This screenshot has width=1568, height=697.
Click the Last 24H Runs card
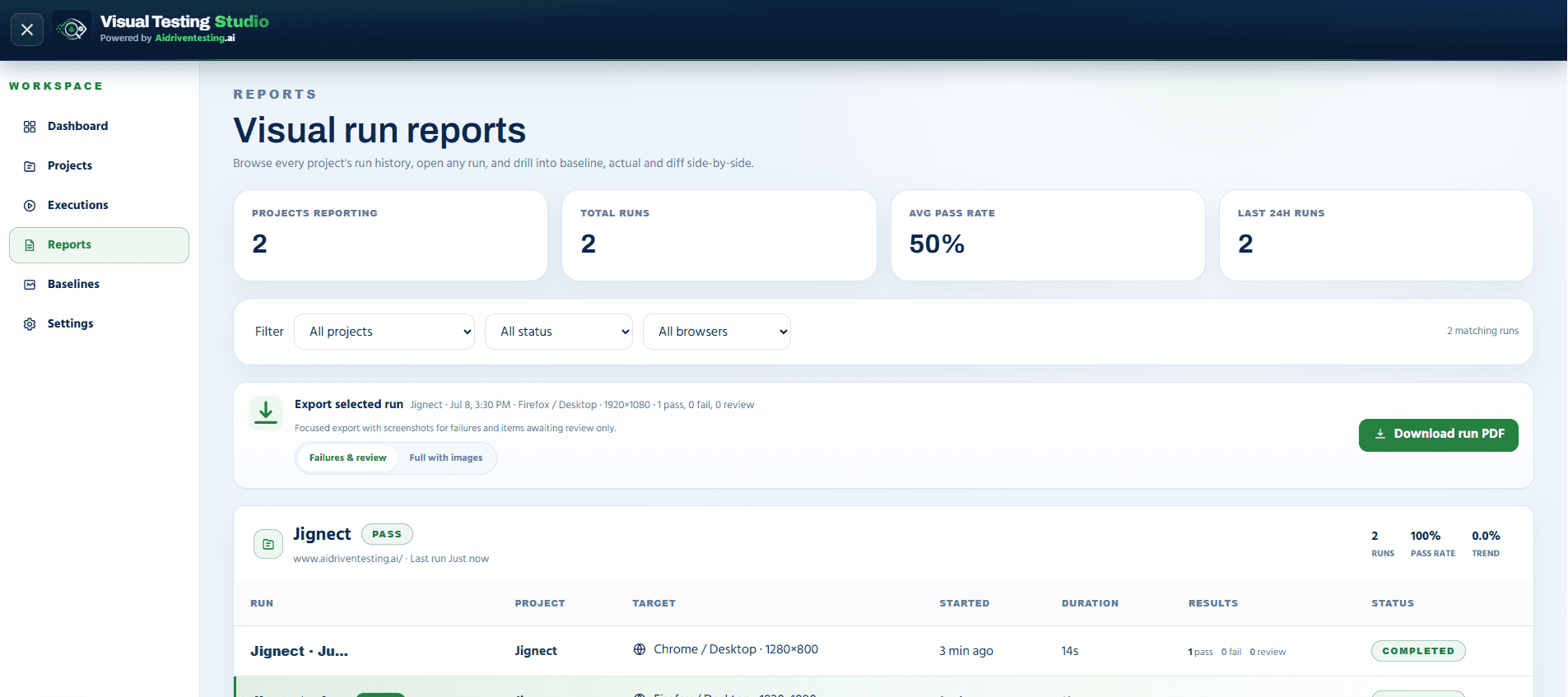1376,235
